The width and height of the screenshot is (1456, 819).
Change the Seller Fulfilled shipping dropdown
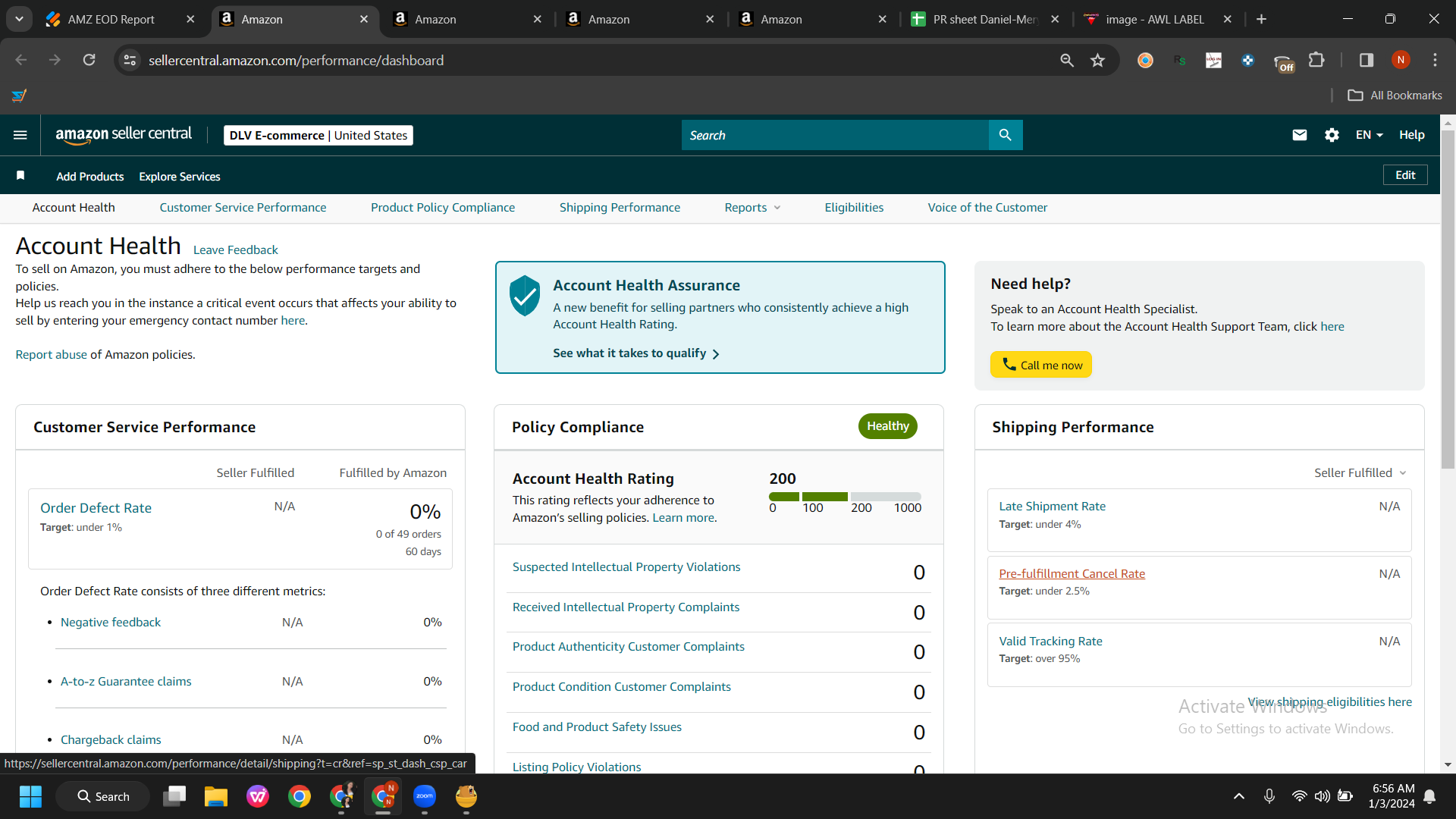point(1360,472)
